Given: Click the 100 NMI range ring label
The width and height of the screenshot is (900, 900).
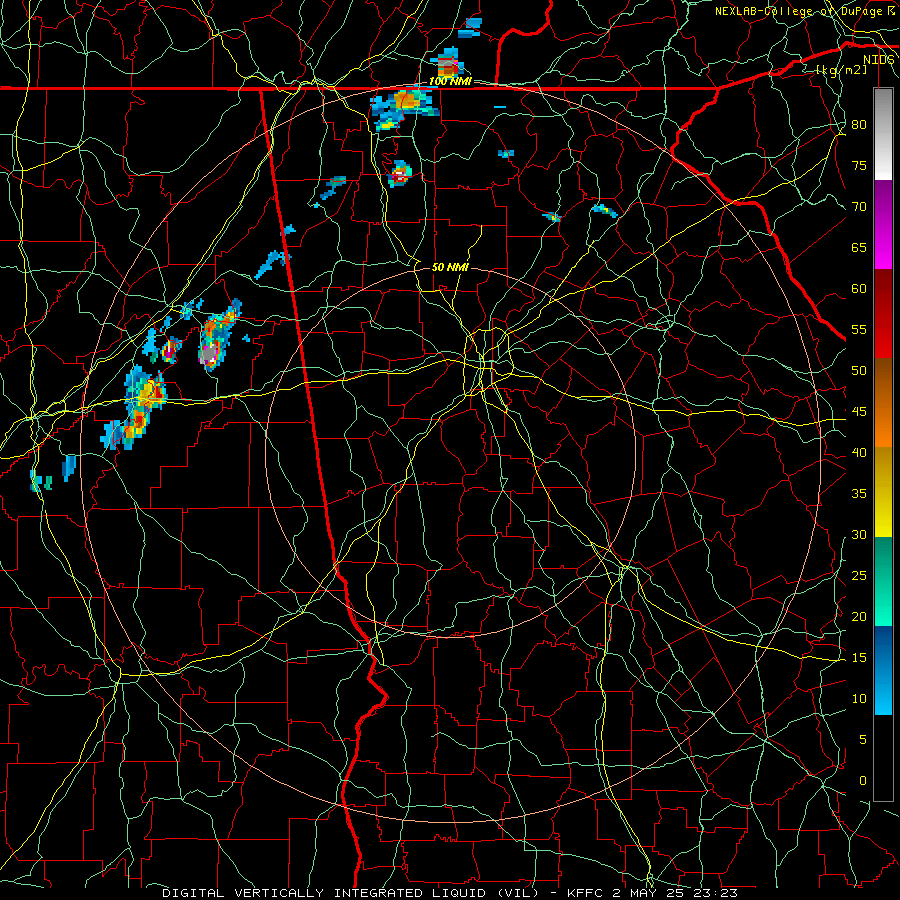Looking at the screenshot, I should pyautogui.click(x=450, y=81).
